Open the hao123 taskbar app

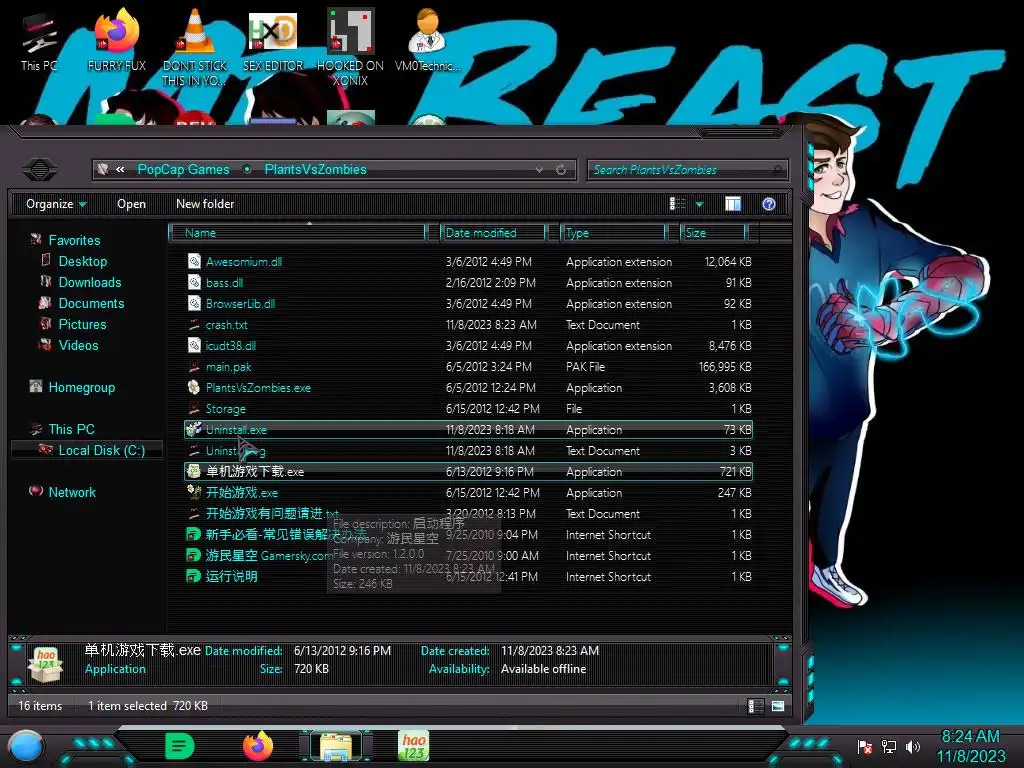pos(414,746)
